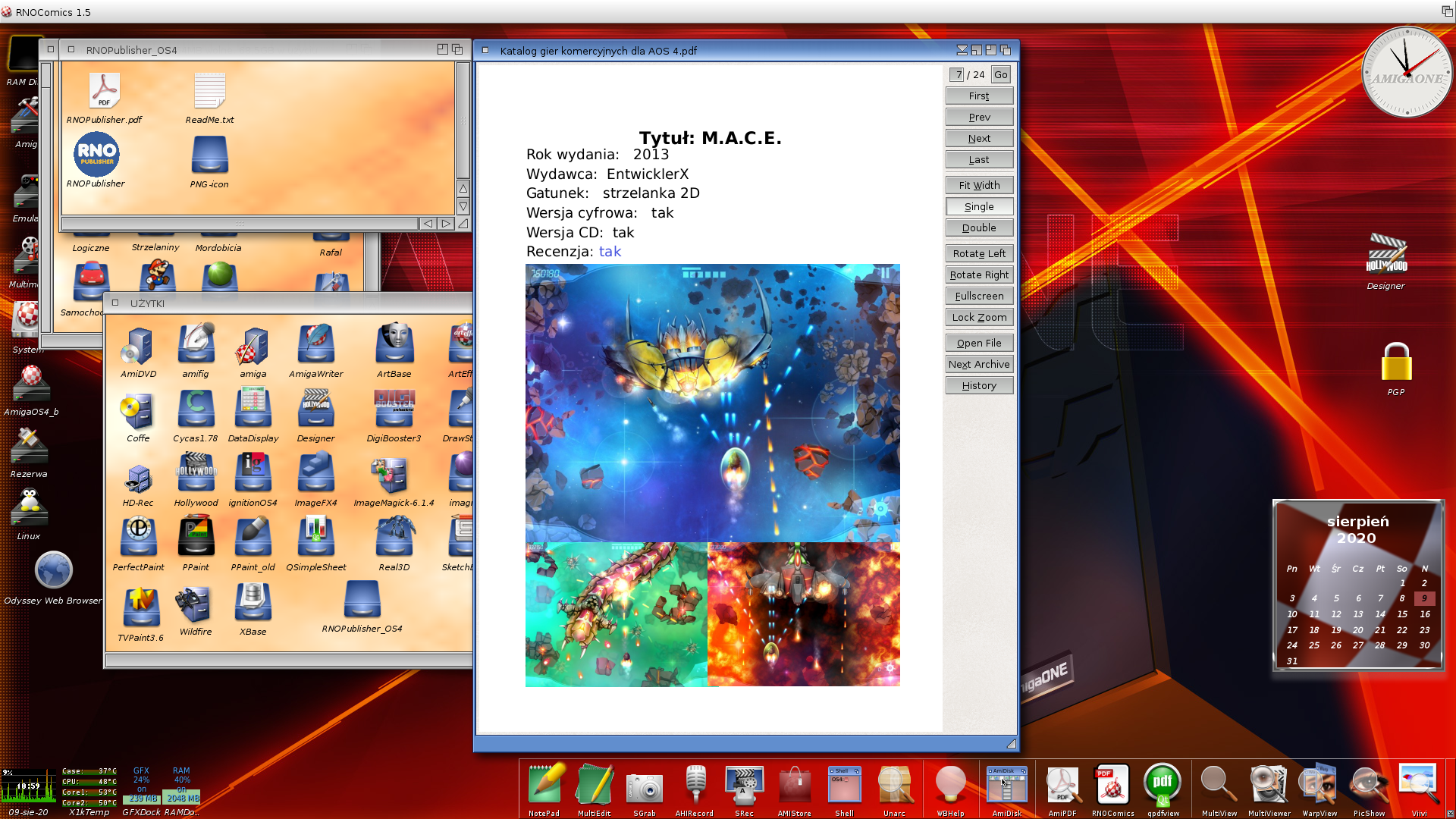Click scroll-down arrow in RNOPublisher_OS4 window
This screenshot has width=1456, height=819.
[463, 206]
